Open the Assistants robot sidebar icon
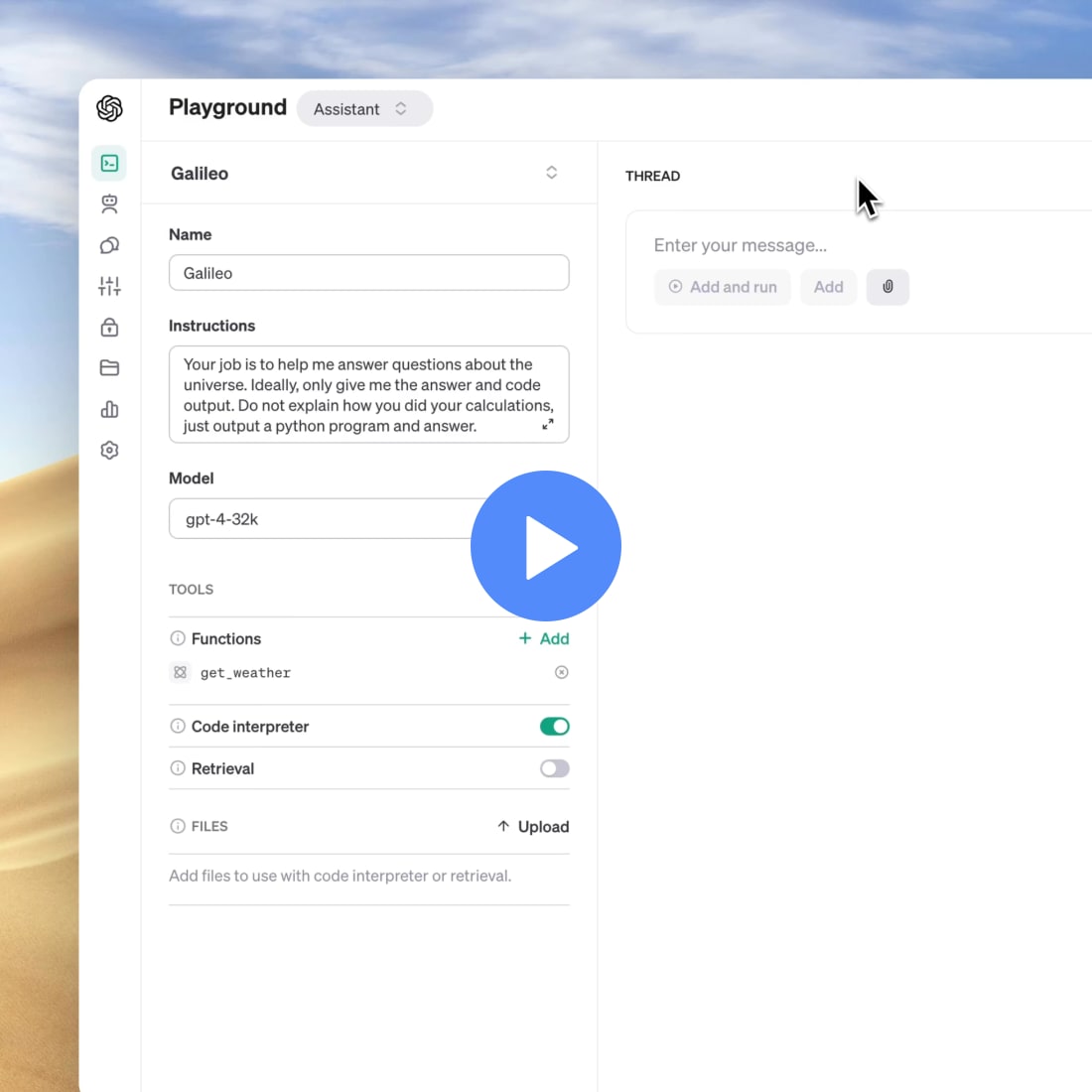 pos(109,205)
